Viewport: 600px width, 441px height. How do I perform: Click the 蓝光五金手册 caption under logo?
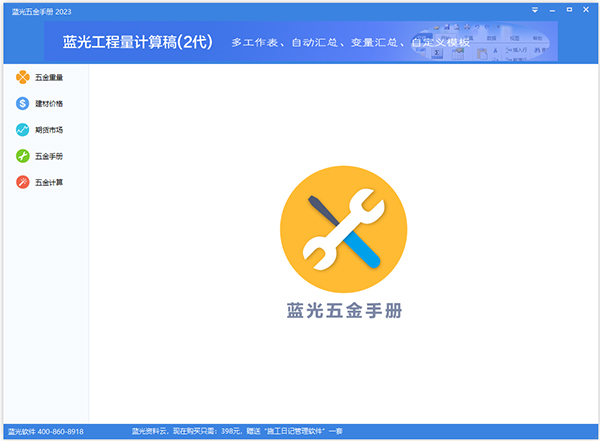[344, 310]
